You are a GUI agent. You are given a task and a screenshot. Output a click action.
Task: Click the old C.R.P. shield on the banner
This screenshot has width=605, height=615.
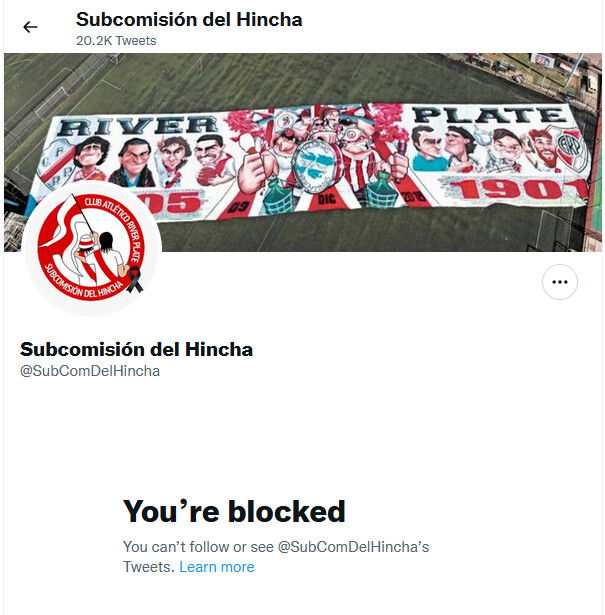click(x=56, y=162)
